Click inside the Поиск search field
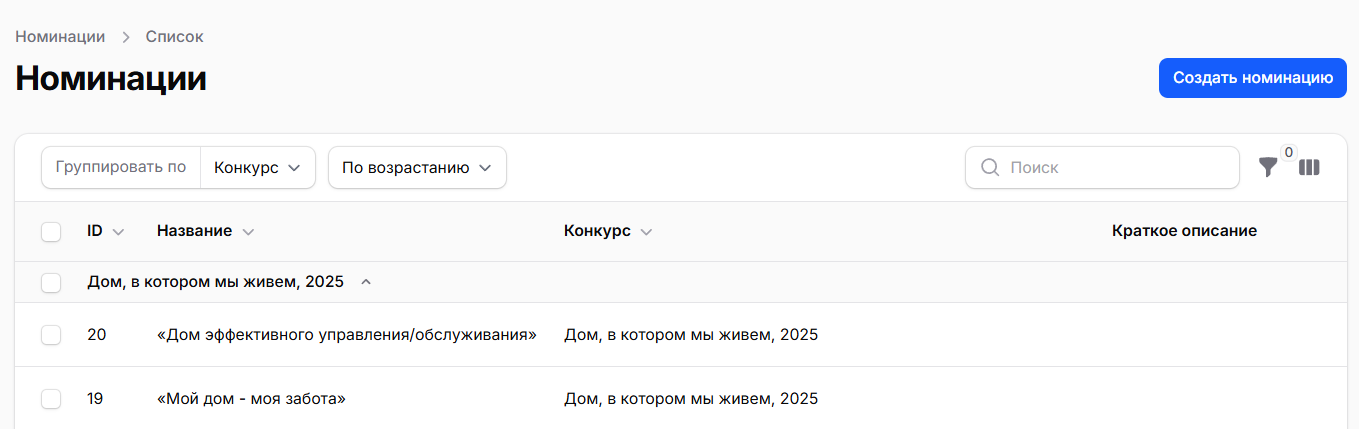The width and height of the screenshot is (1359, 429). (1102, 168)
